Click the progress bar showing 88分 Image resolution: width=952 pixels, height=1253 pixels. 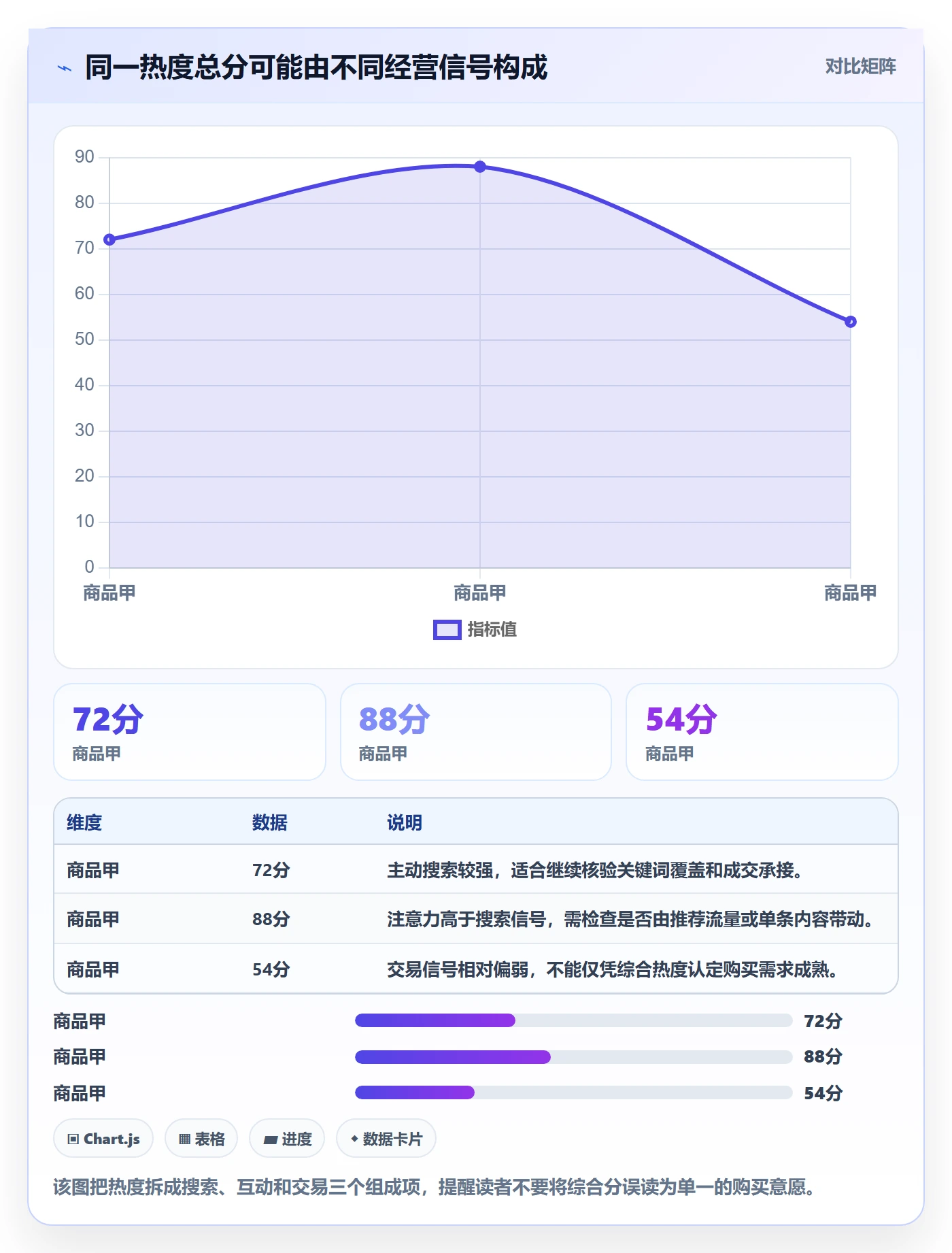point(573,1057)
